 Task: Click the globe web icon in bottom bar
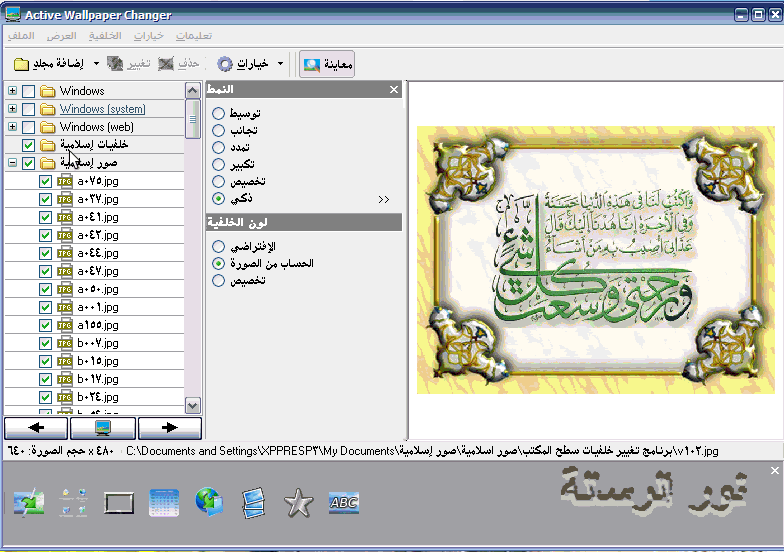[x=208, y=502]
